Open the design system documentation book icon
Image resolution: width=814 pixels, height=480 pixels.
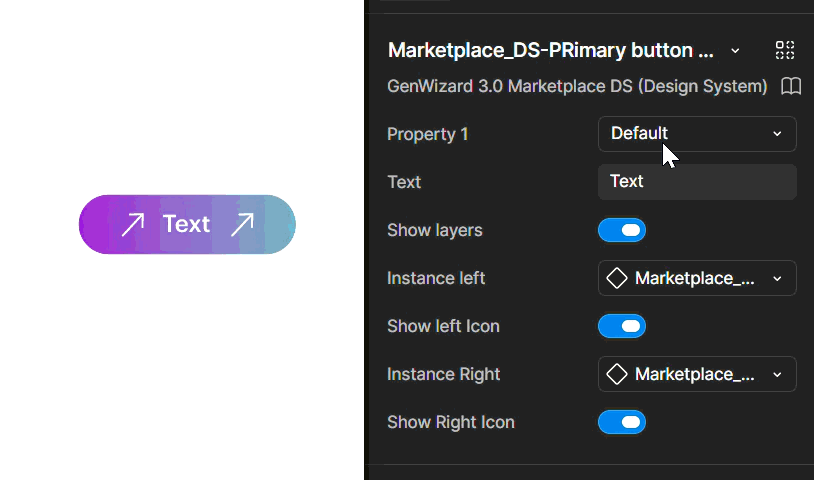[x=791, y=86]
